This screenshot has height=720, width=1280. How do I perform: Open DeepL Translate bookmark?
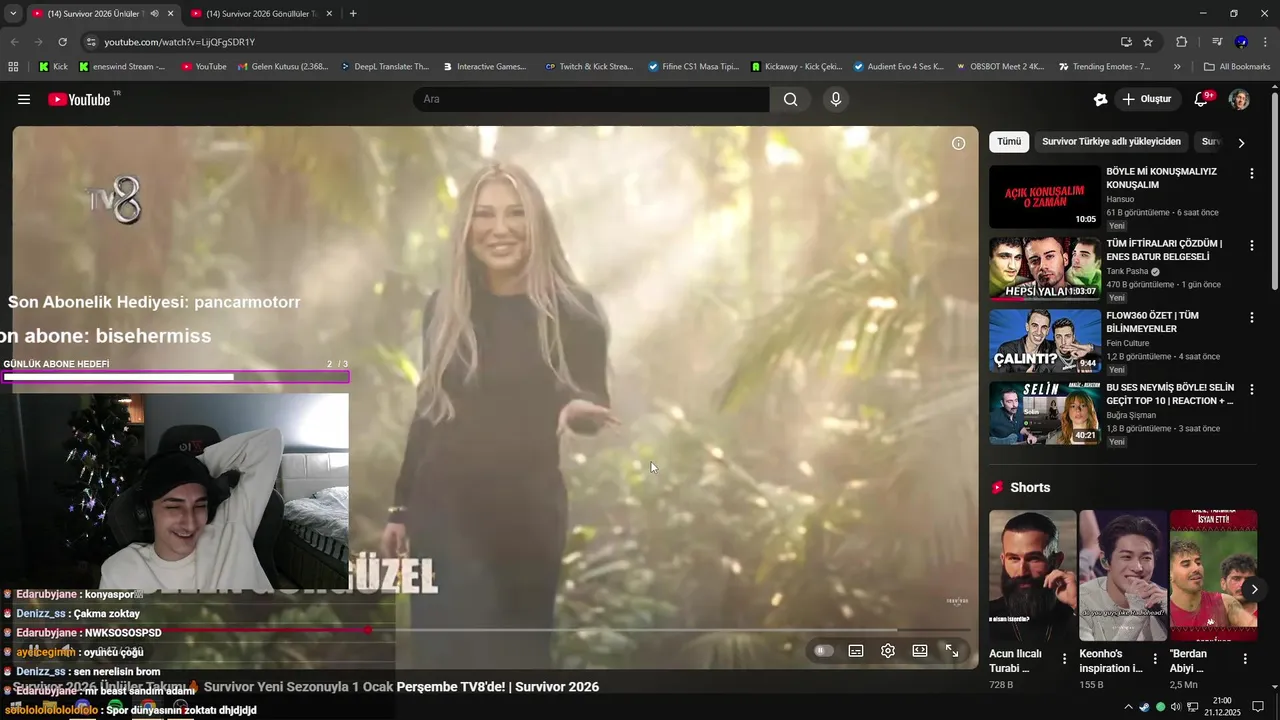pos(384,67)
